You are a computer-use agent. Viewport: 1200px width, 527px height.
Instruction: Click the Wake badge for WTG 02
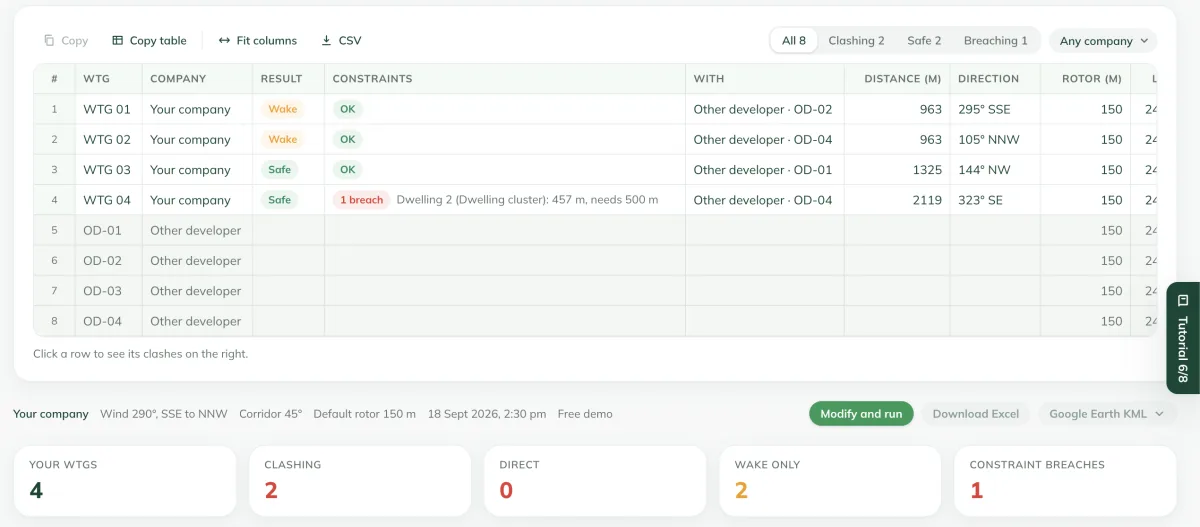tap(283, 140)
